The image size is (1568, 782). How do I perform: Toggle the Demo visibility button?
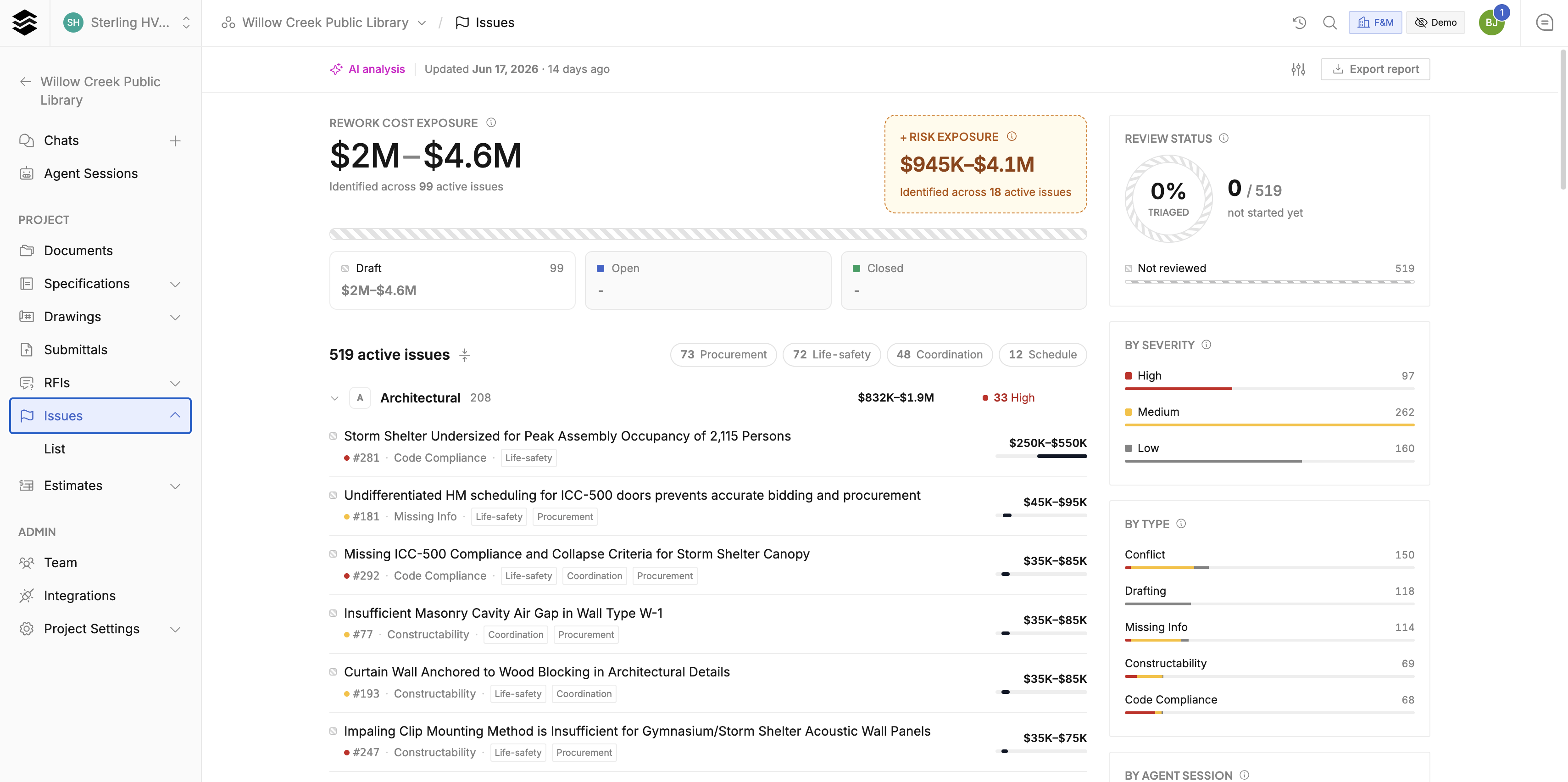click(x=1435, y=22)
